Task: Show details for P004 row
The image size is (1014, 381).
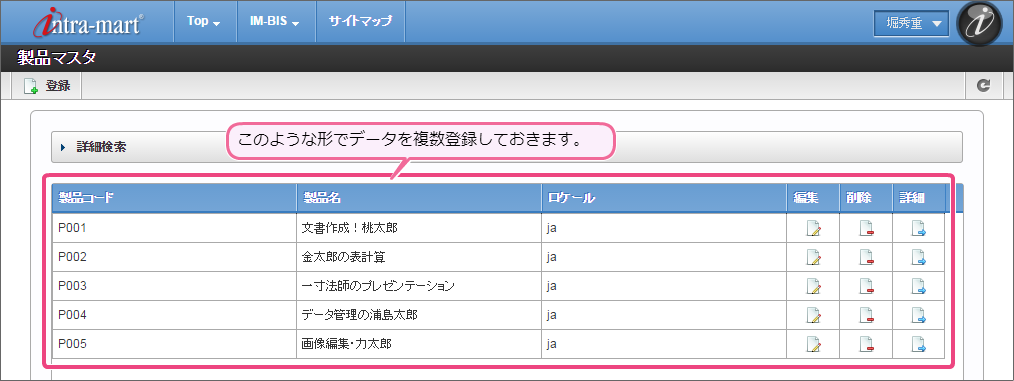Action: [918, 315]
